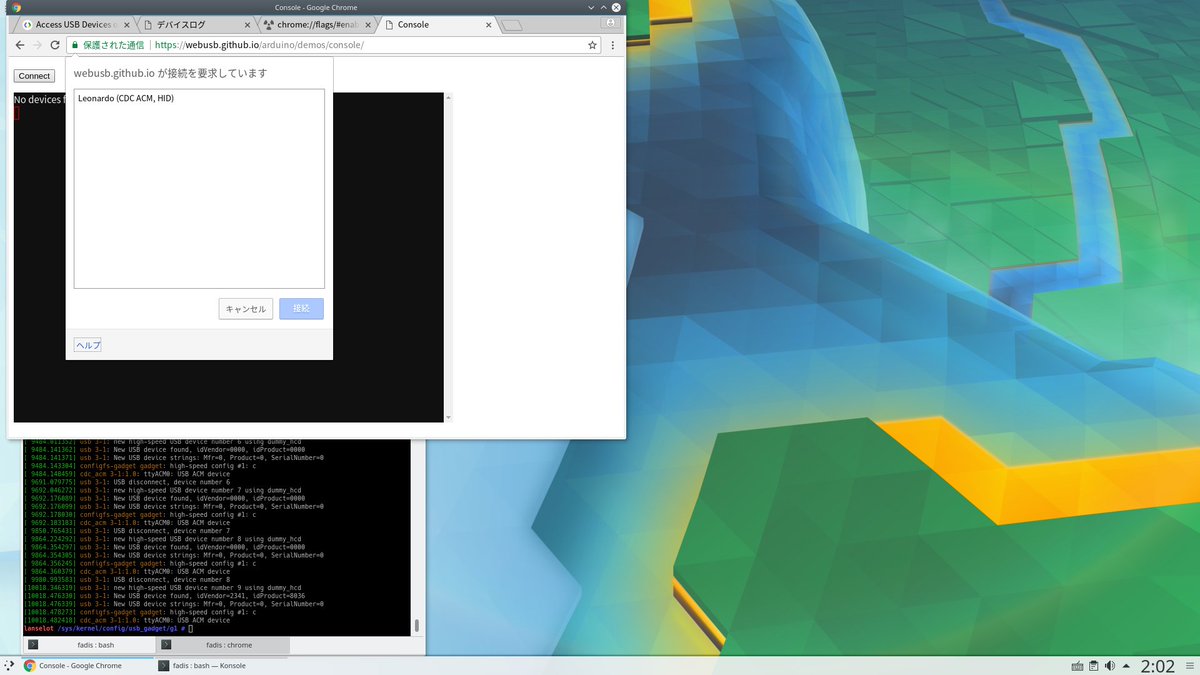Viewport: 1200px width, 675px height.
Task: Click fadis : bash — Konsole taskbar entry
Action: click(220, 665)
